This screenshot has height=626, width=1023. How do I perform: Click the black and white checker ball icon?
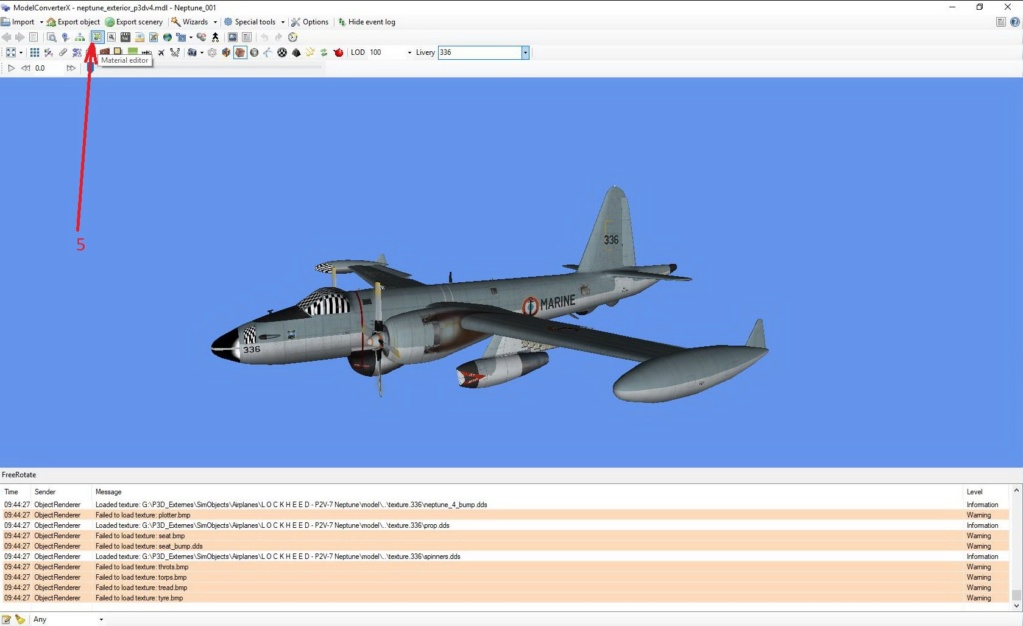pos(282,52)
